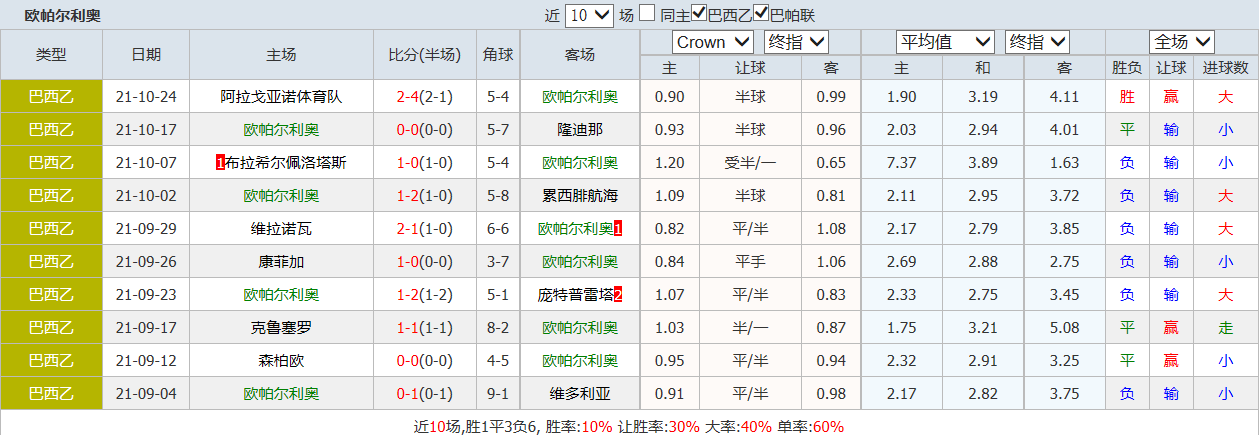Open the Crown bookmaker dropdown

(712, 42)
